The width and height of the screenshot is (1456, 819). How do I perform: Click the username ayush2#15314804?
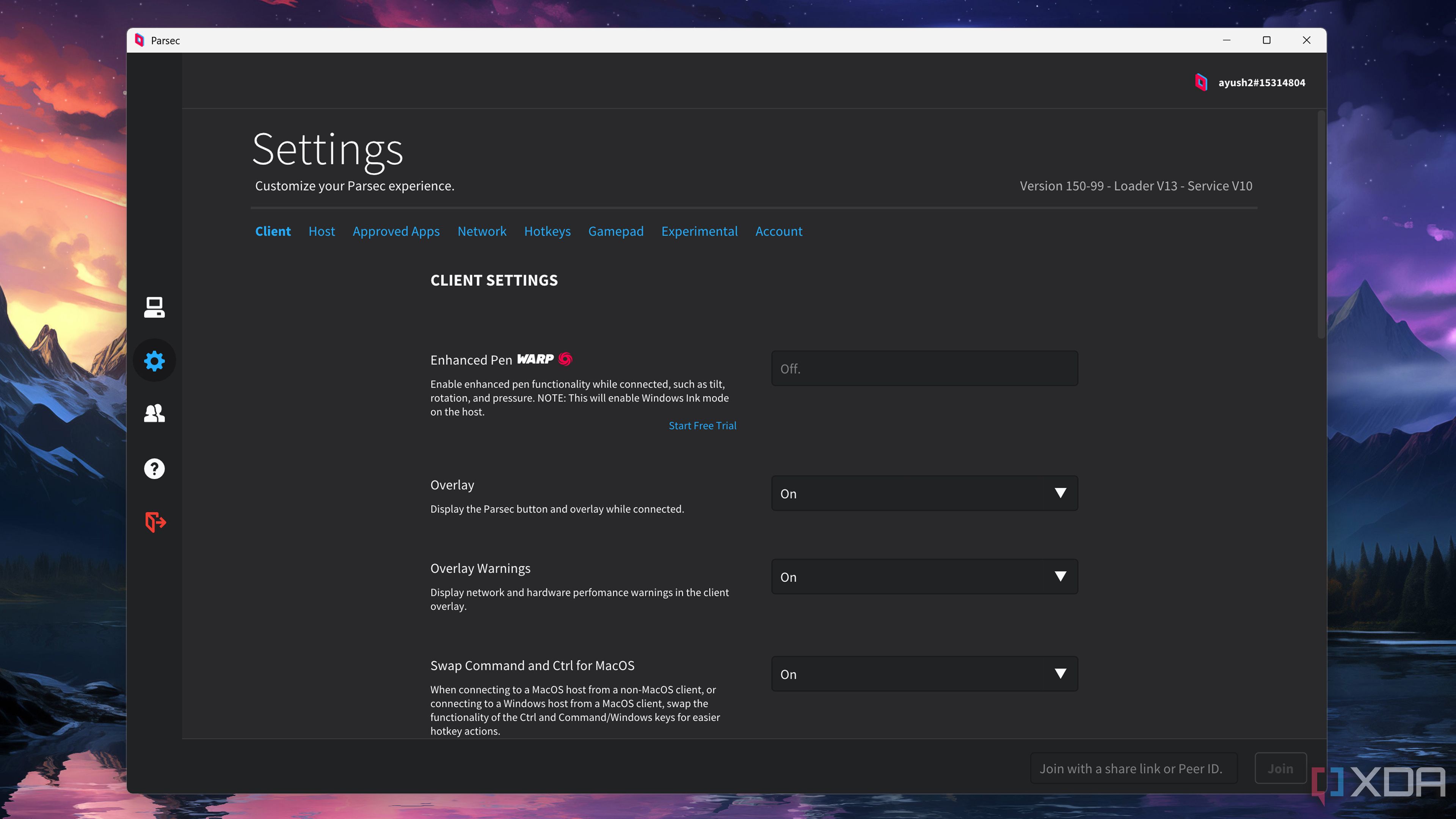pyautogui.click(x=1261, y=83)
